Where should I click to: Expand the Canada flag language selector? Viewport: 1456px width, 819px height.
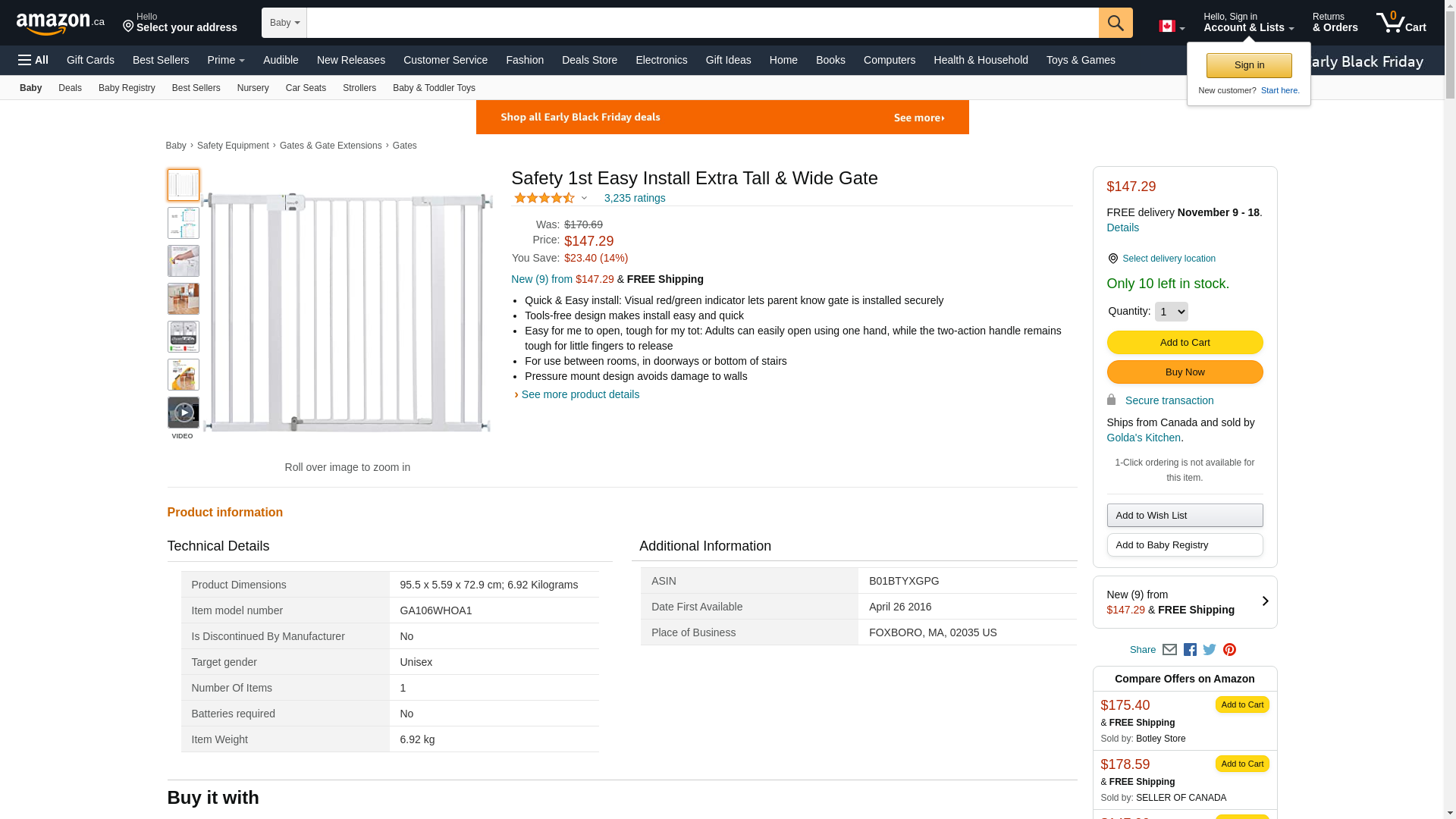coord(1172,27)
